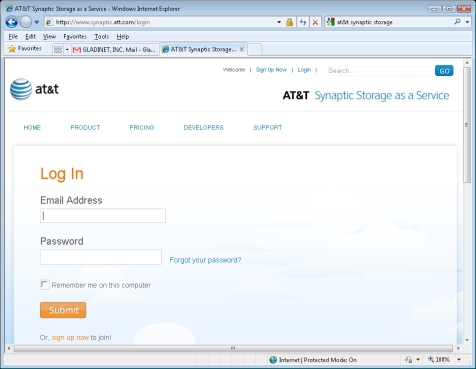Click the Refresh page icon
The height and width of the screenshot is (369, 476).
coord(303,22)
